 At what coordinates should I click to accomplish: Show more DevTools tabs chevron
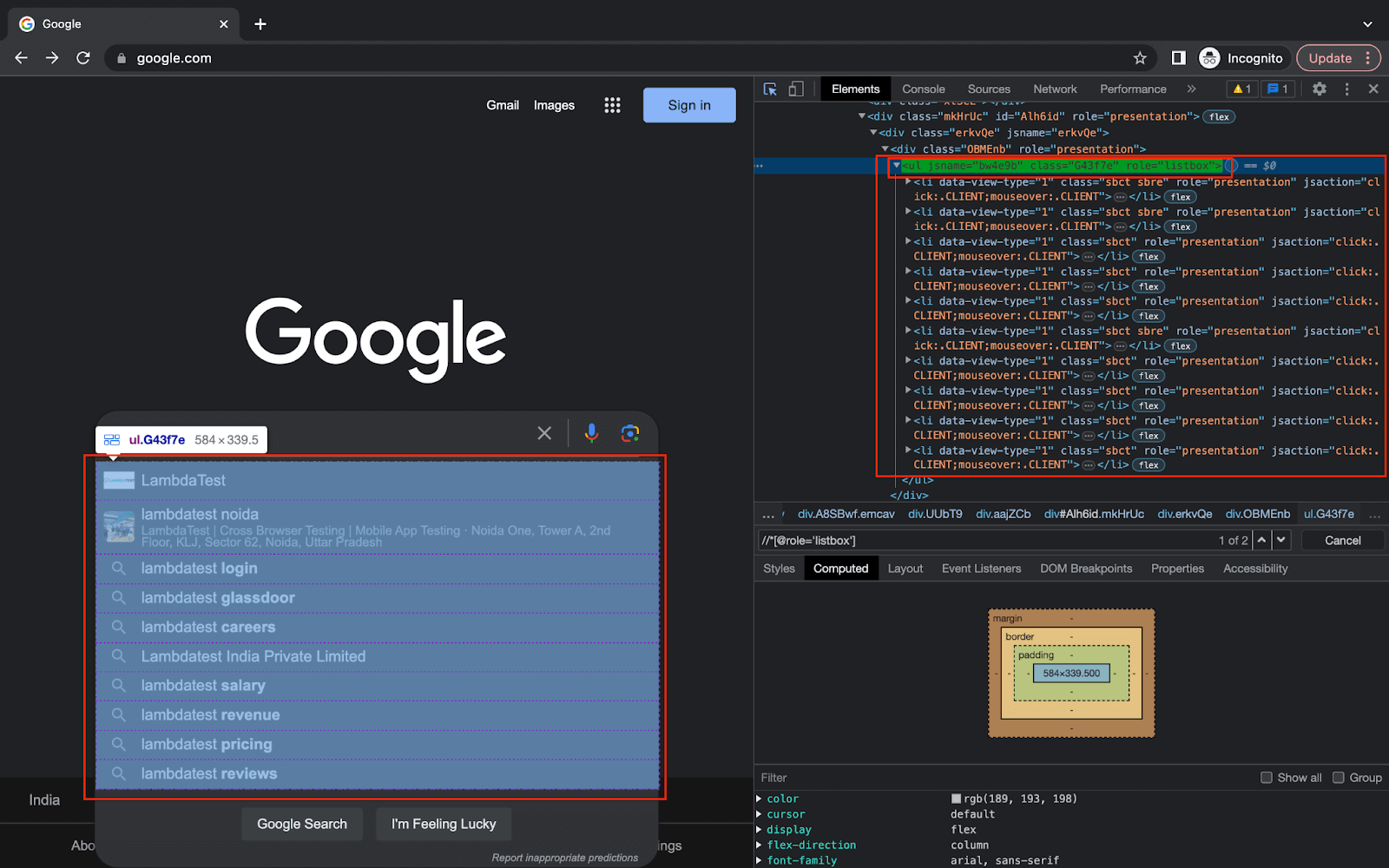1191,89
